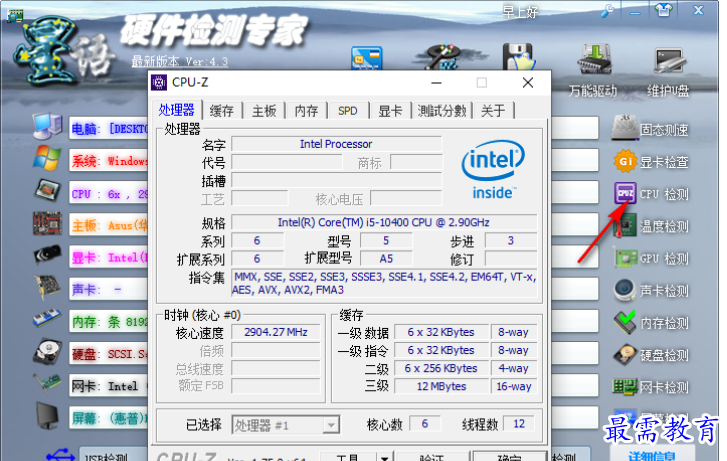The image size is (727, 461).
Task: Open 声卡检测 sound card test
Action: click(x=651, y=290)
